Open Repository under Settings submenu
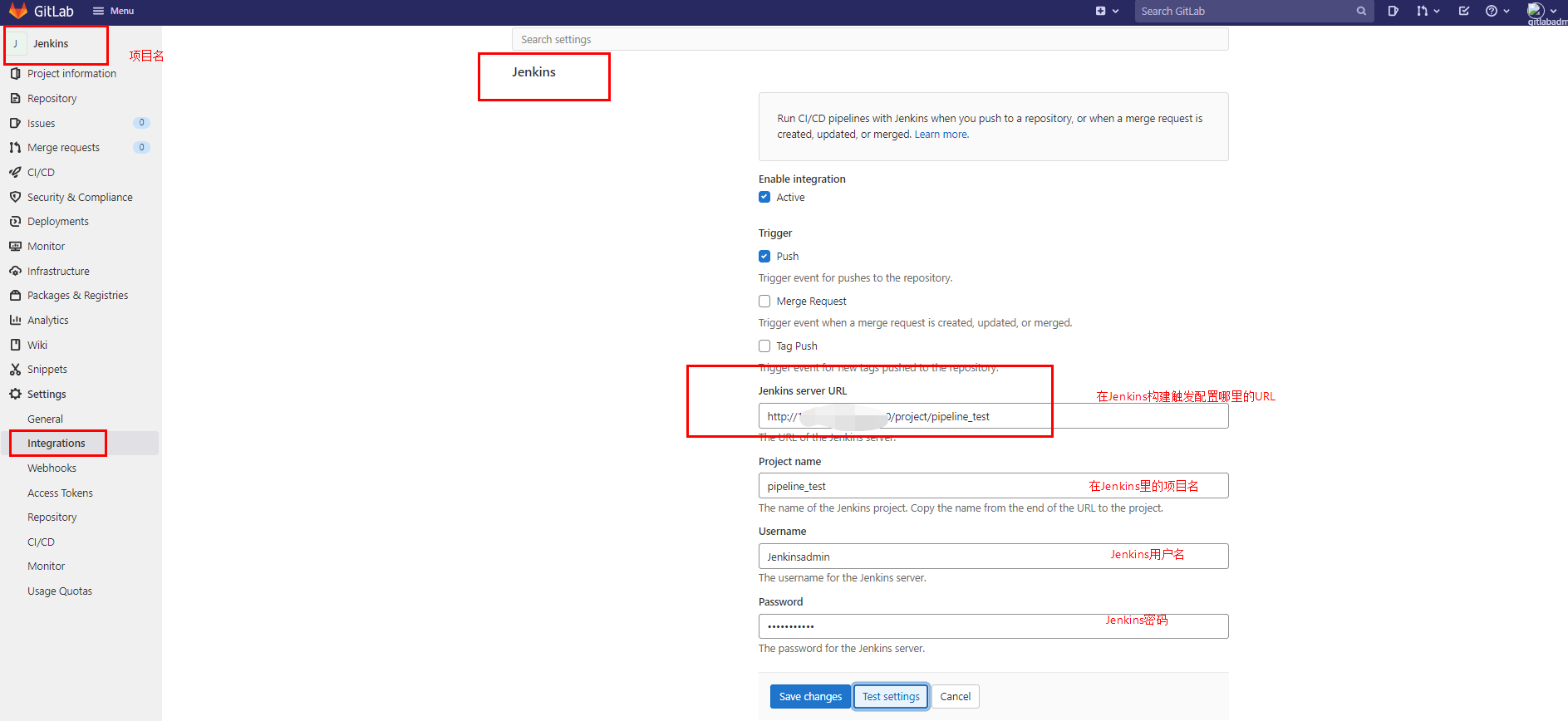This screenshot has height=721, width=1568. click(x=52, y=517)
